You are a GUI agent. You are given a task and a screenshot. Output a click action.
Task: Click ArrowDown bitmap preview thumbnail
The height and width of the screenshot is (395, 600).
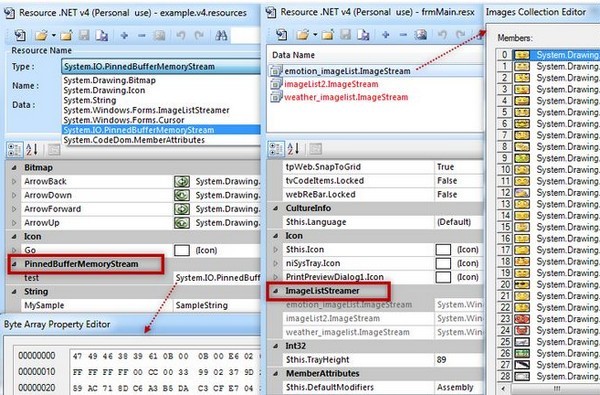(x=182, y=195)
